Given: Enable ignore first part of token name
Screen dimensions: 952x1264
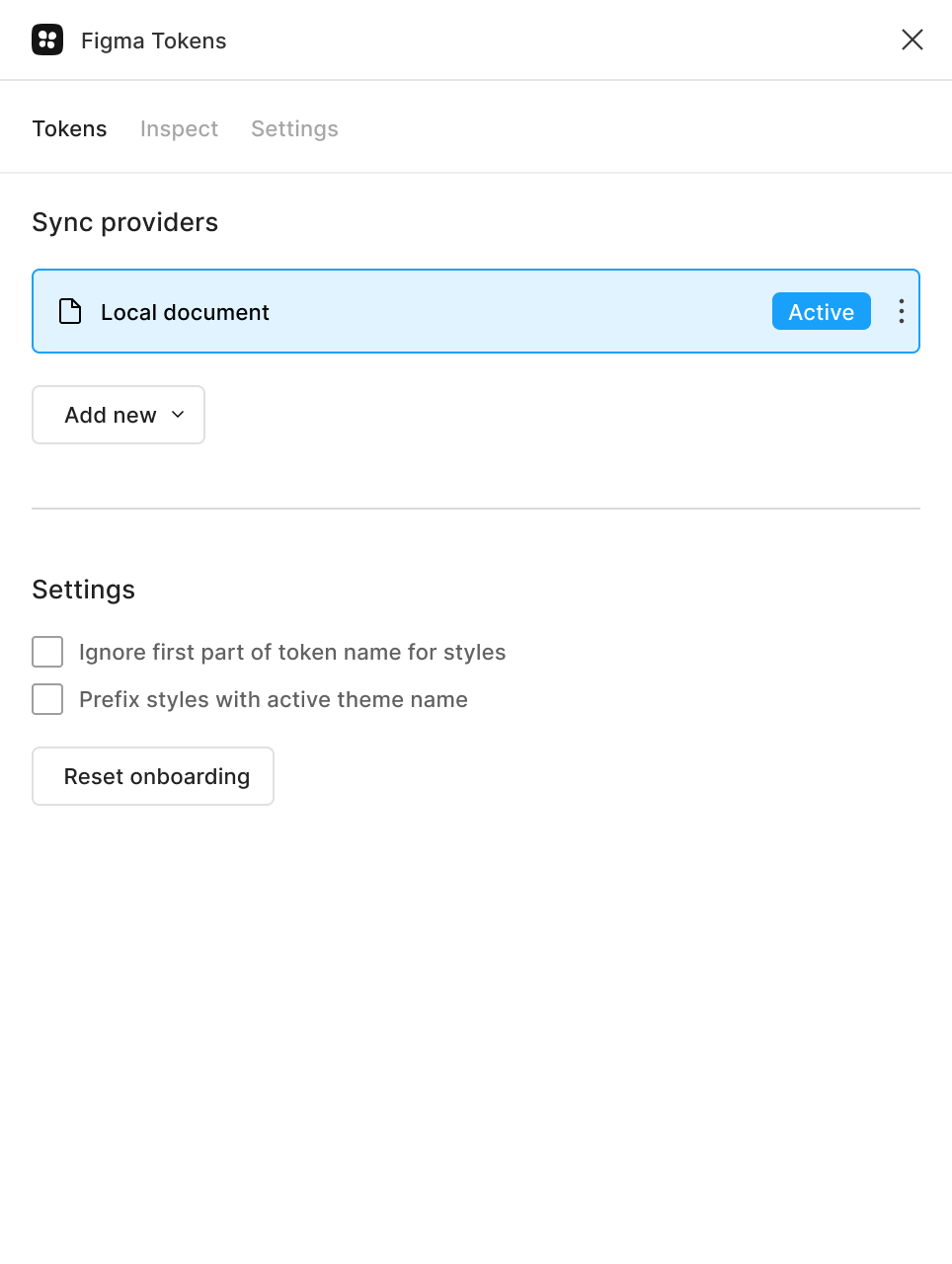Looking at the screenshot, I should 47,652.
